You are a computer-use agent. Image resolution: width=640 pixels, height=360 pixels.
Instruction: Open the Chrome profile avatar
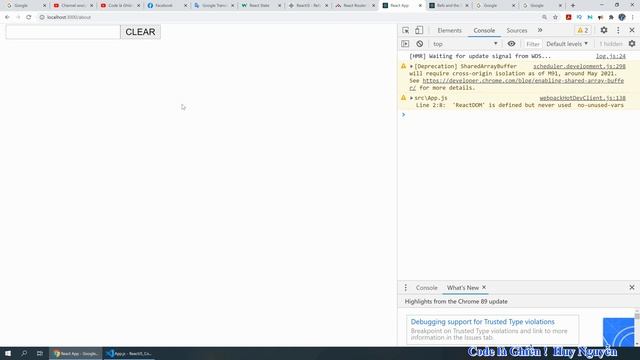pos(622,17)
